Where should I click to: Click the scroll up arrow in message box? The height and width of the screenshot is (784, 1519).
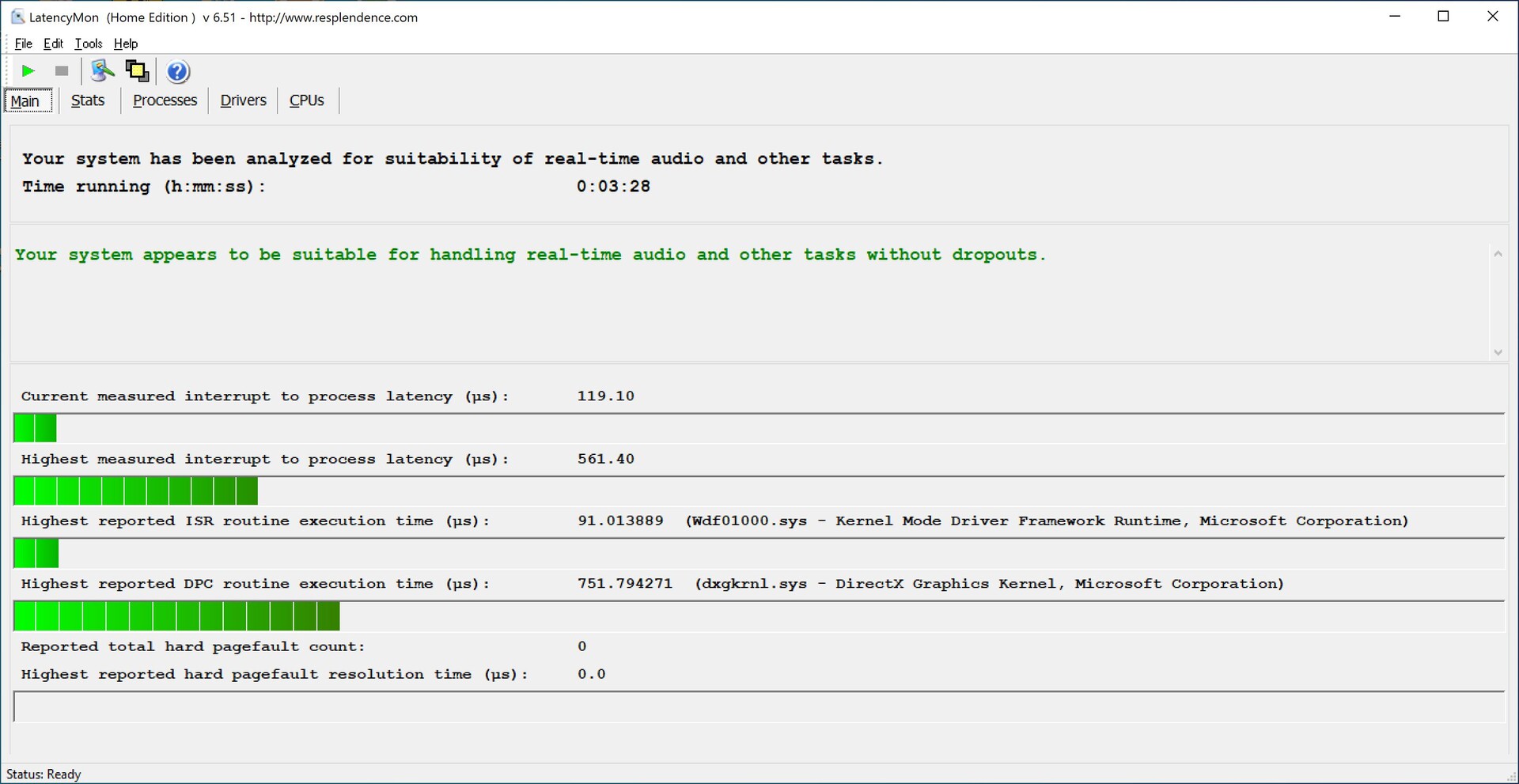[1497, 254]
